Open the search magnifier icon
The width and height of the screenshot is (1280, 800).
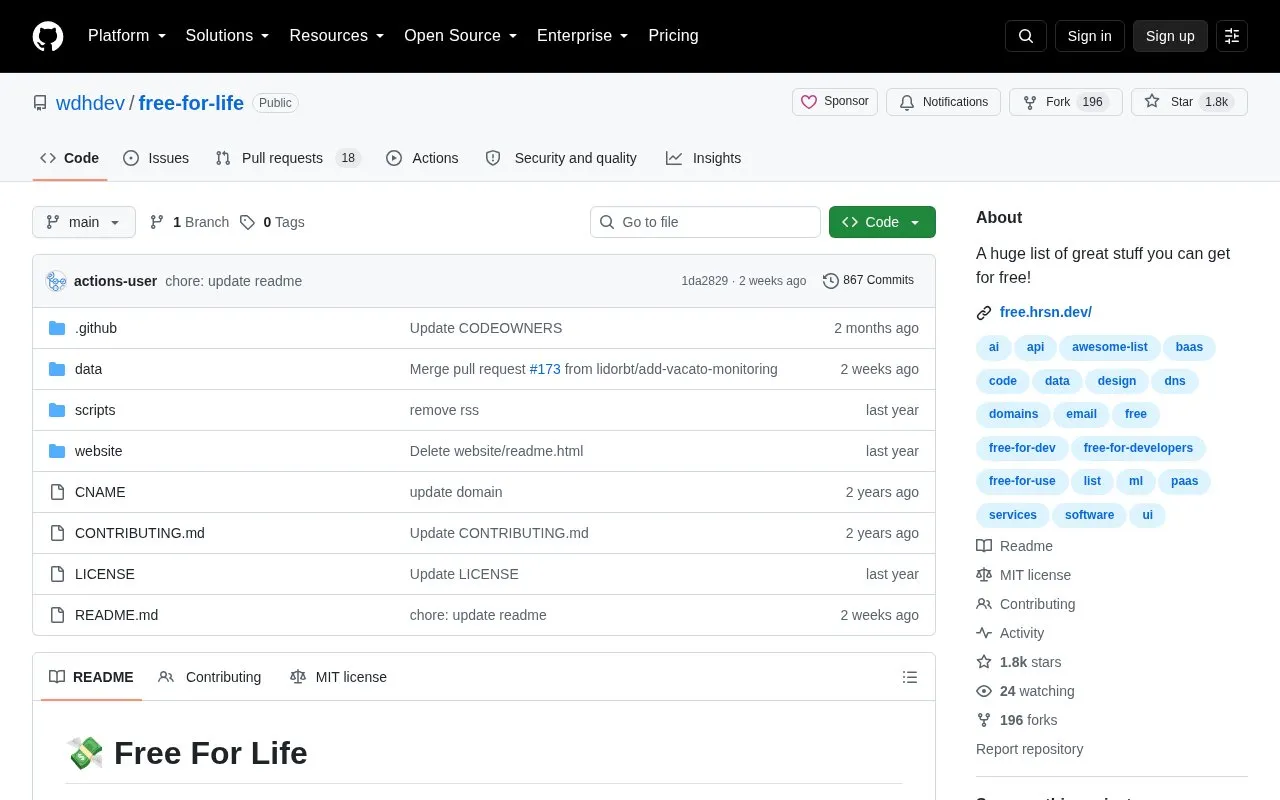point(1026,36)
